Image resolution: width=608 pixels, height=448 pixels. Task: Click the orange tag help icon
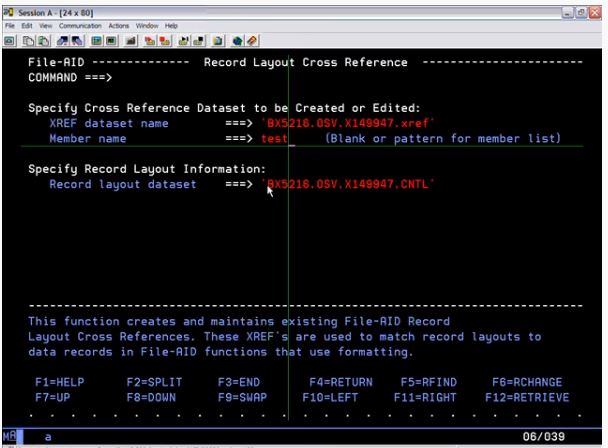[x=252, y=40]
